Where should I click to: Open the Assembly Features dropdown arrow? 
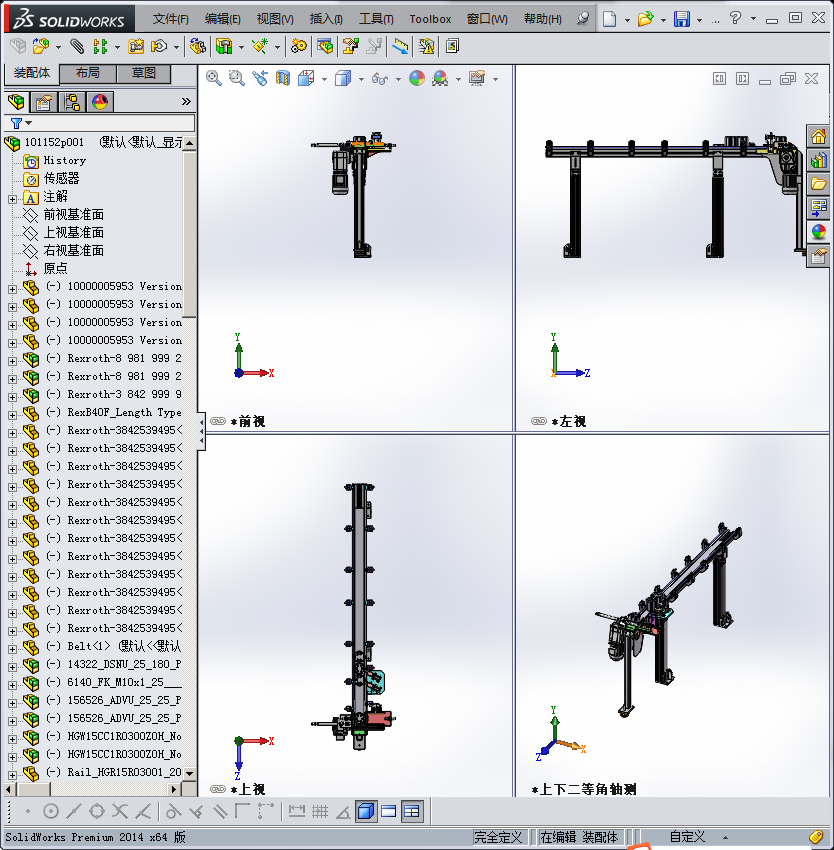click(241, 47)
